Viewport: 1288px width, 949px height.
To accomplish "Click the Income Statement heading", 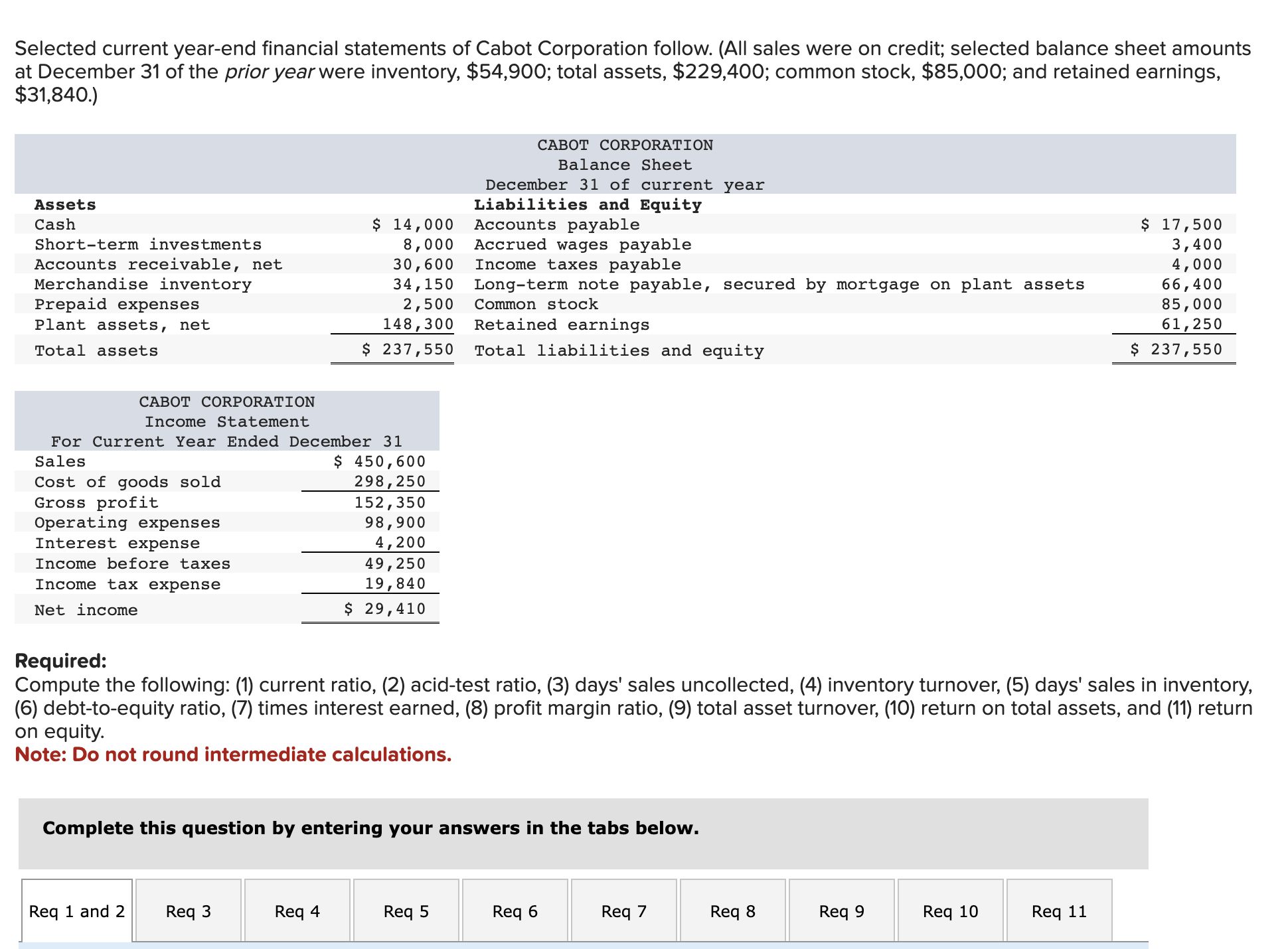I will pos(227,421).
